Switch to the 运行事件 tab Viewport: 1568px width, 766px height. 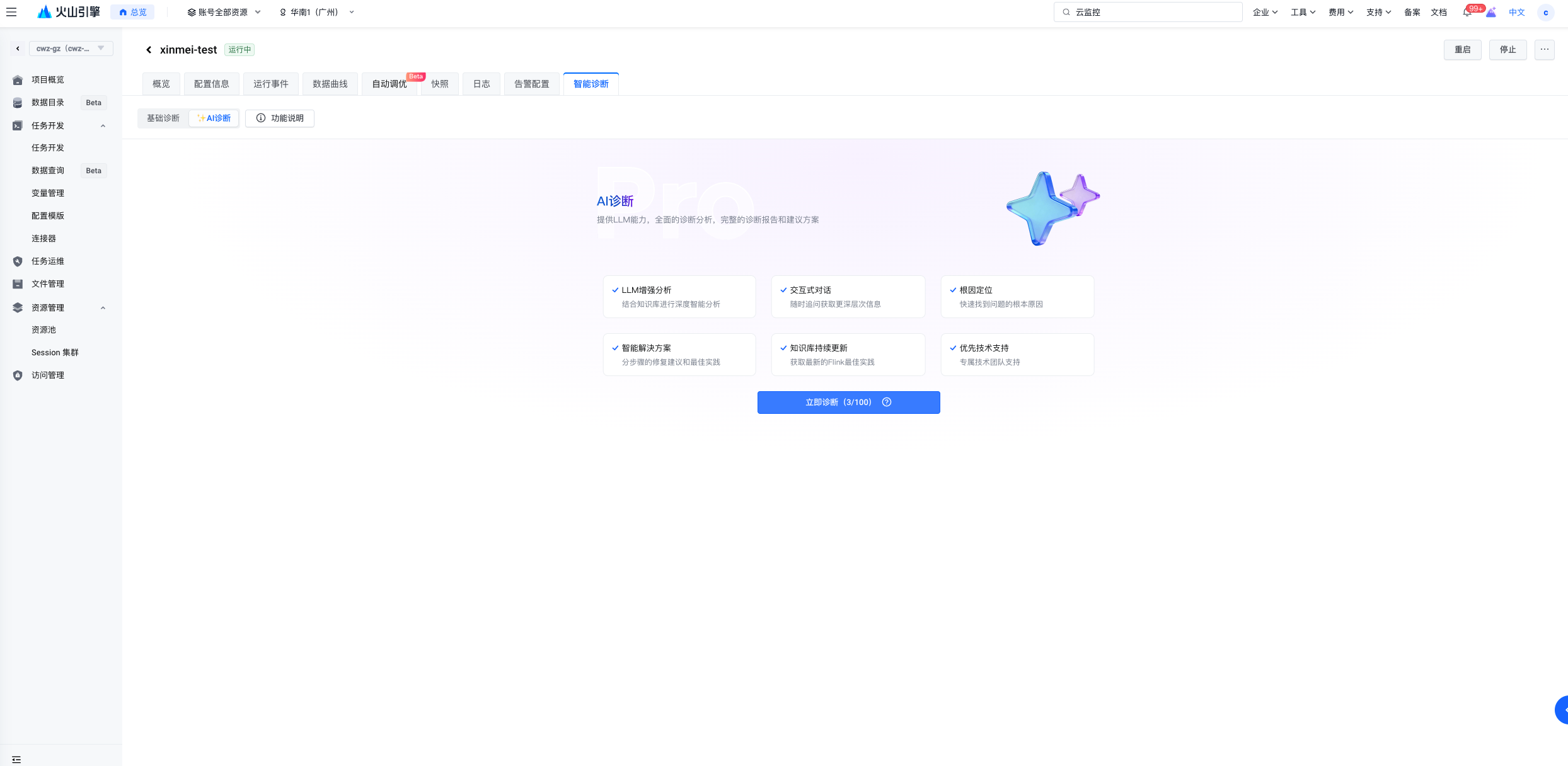[x=271, y=84]
